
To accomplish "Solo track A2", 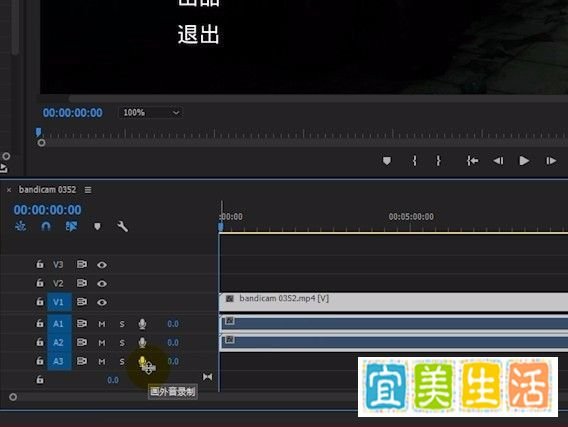I will coord(122,343).
